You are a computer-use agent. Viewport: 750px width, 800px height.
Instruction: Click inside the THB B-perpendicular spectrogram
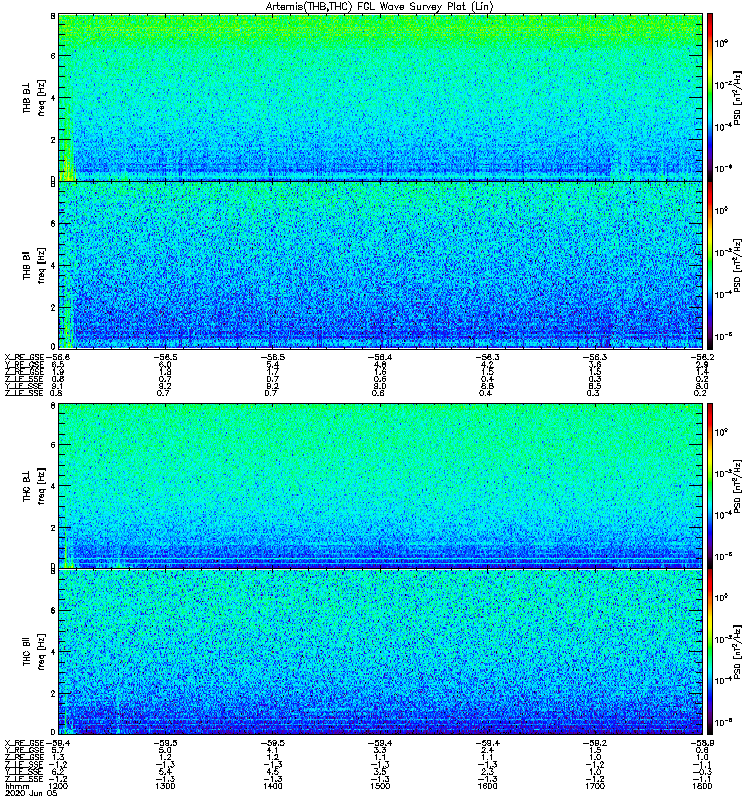380,97
